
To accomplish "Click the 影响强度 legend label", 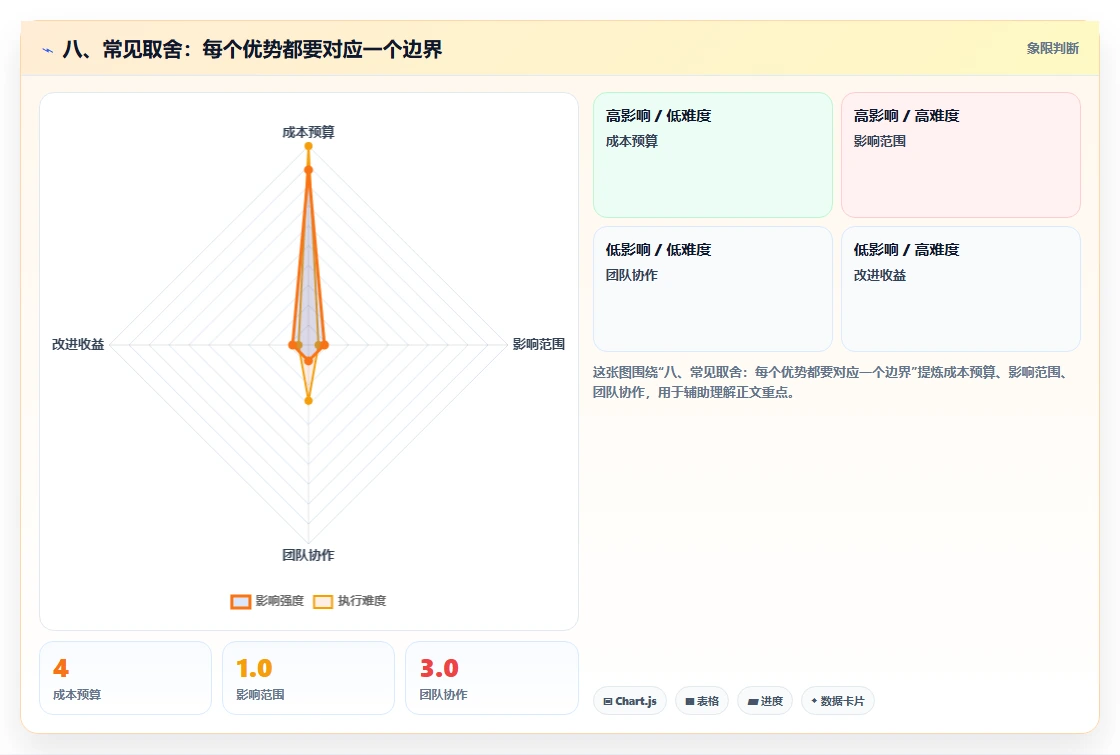I will click(280, 601).
